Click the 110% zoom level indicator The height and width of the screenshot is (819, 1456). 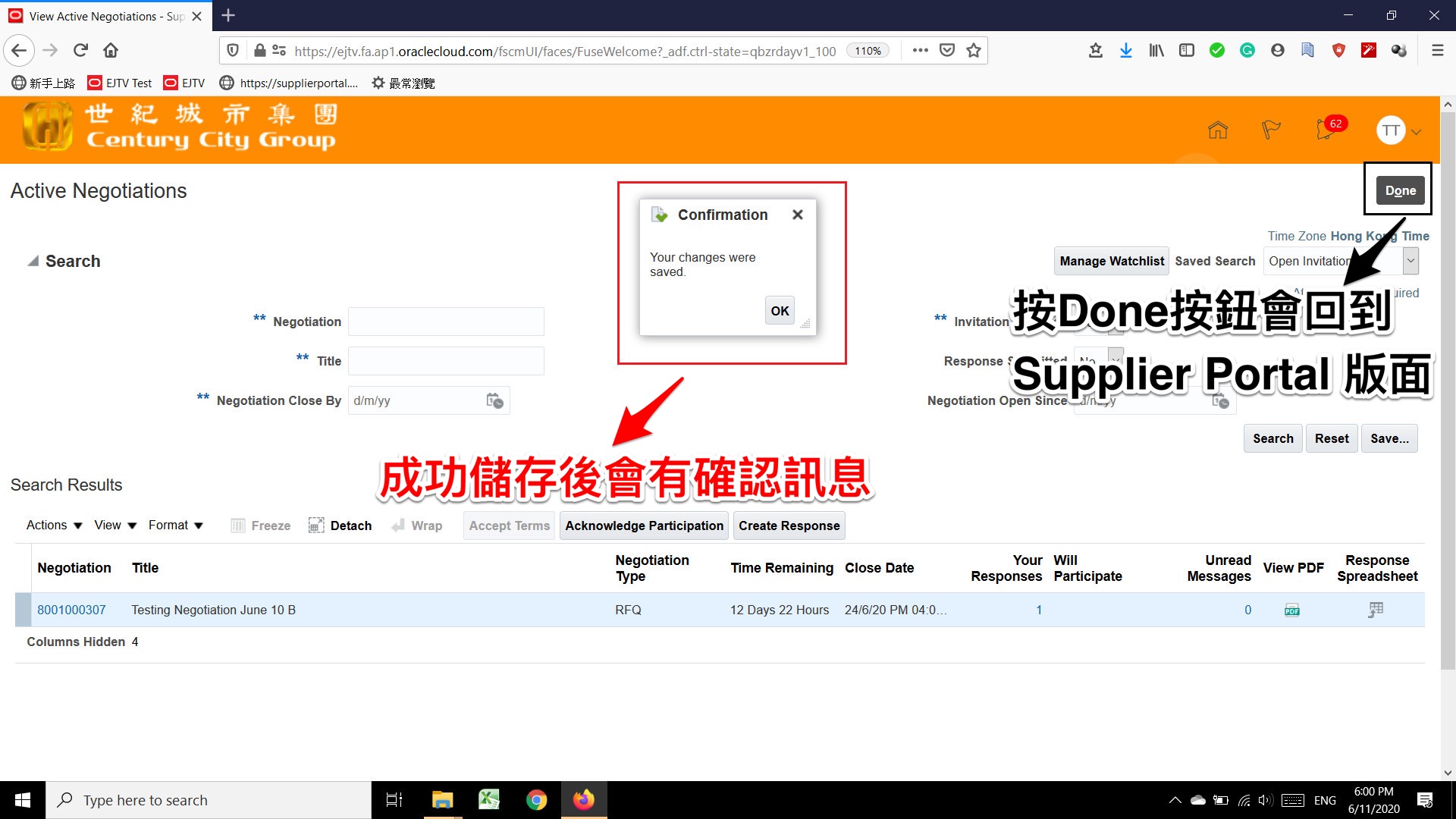click(x=868, y=51)
